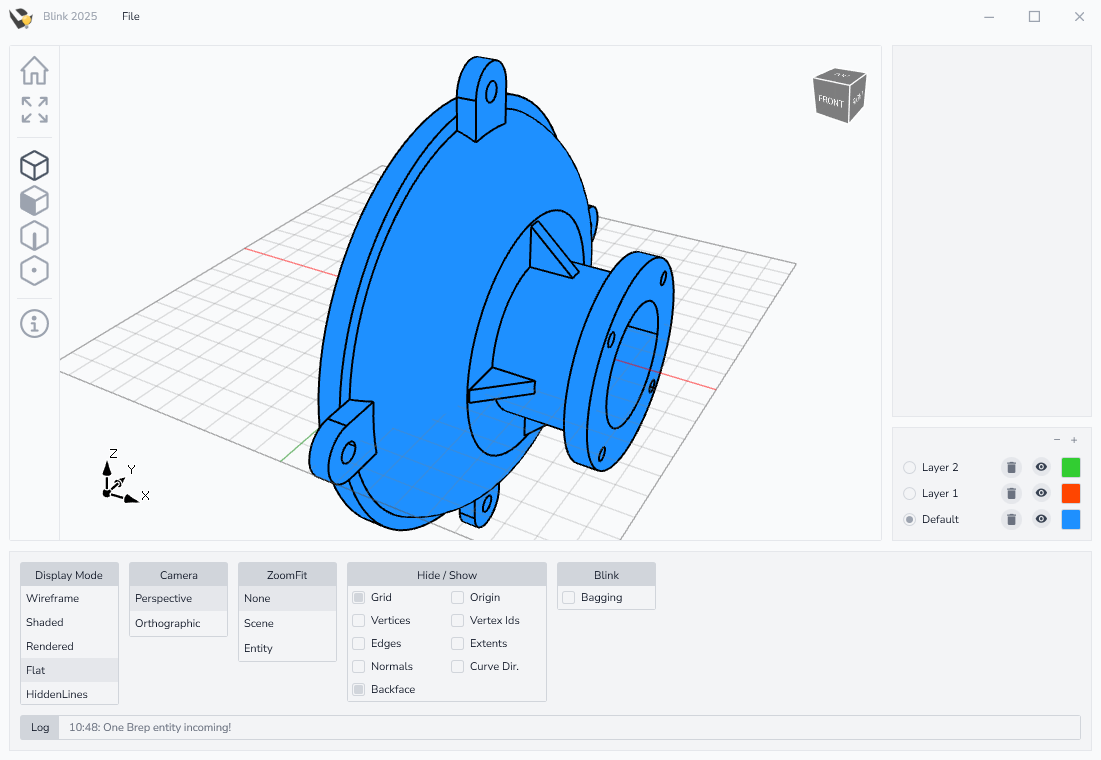The height and width of the screenshot is (760, 1101).
Task: Click the FRONT face of view cube
Action: pos(830,101)
